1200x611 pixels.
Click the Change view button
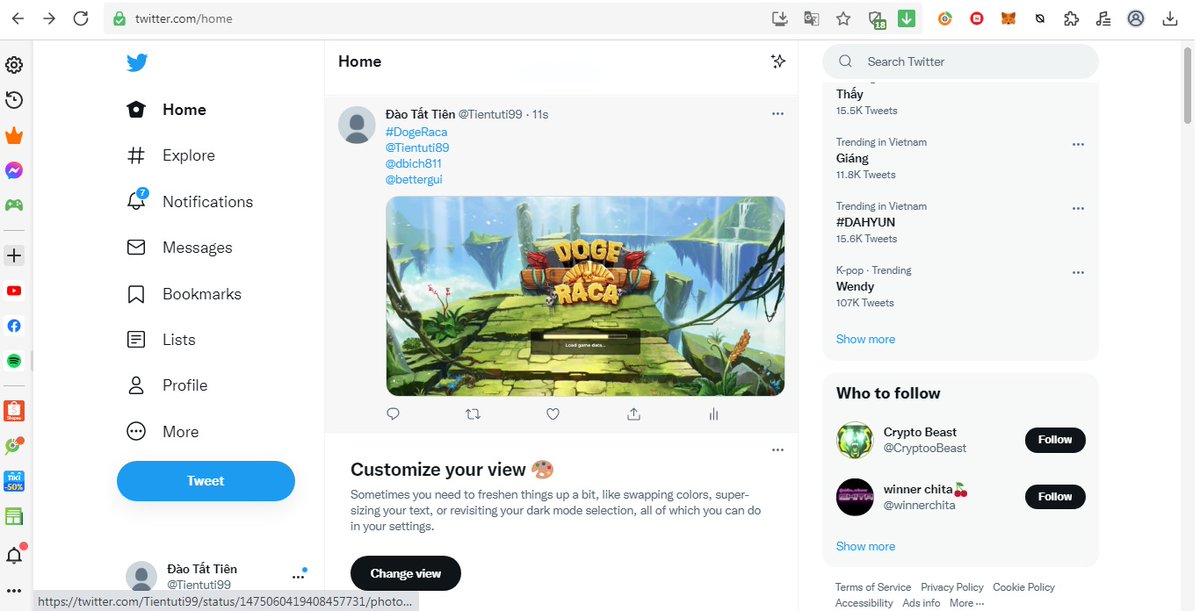tap(406, 573)
